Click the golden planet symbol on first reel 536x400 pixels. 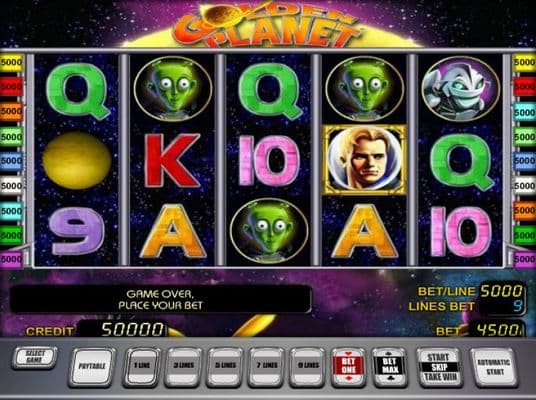pyautogui.click(x=77, y=161)
